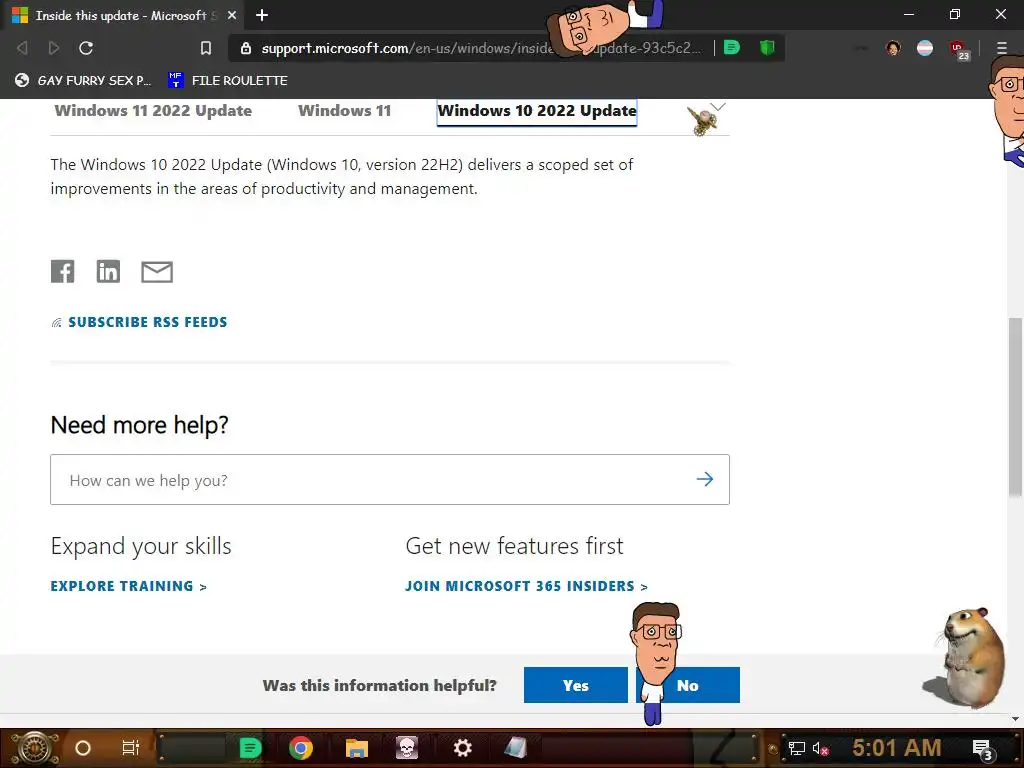Image resolution: width=1024 pixels, height=768 pixels.
Task: Share the article on LinkedIn
Action: (108, 271)
